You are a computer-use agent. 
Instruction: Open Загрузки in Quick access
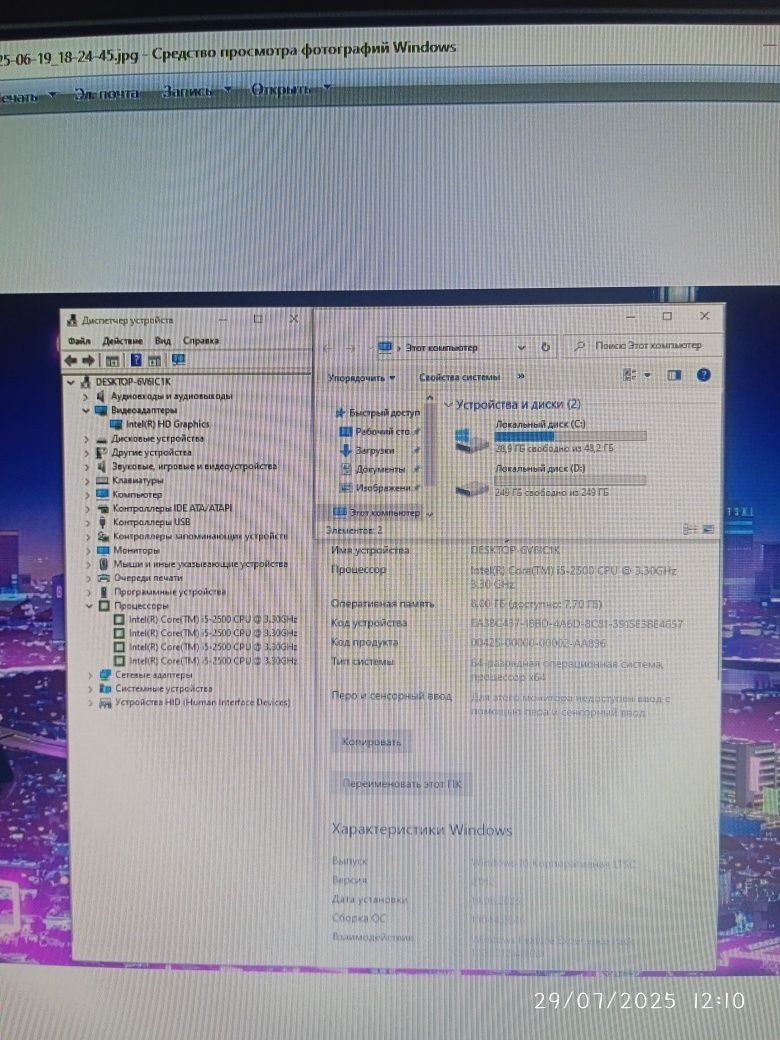(x=380, y=450)
